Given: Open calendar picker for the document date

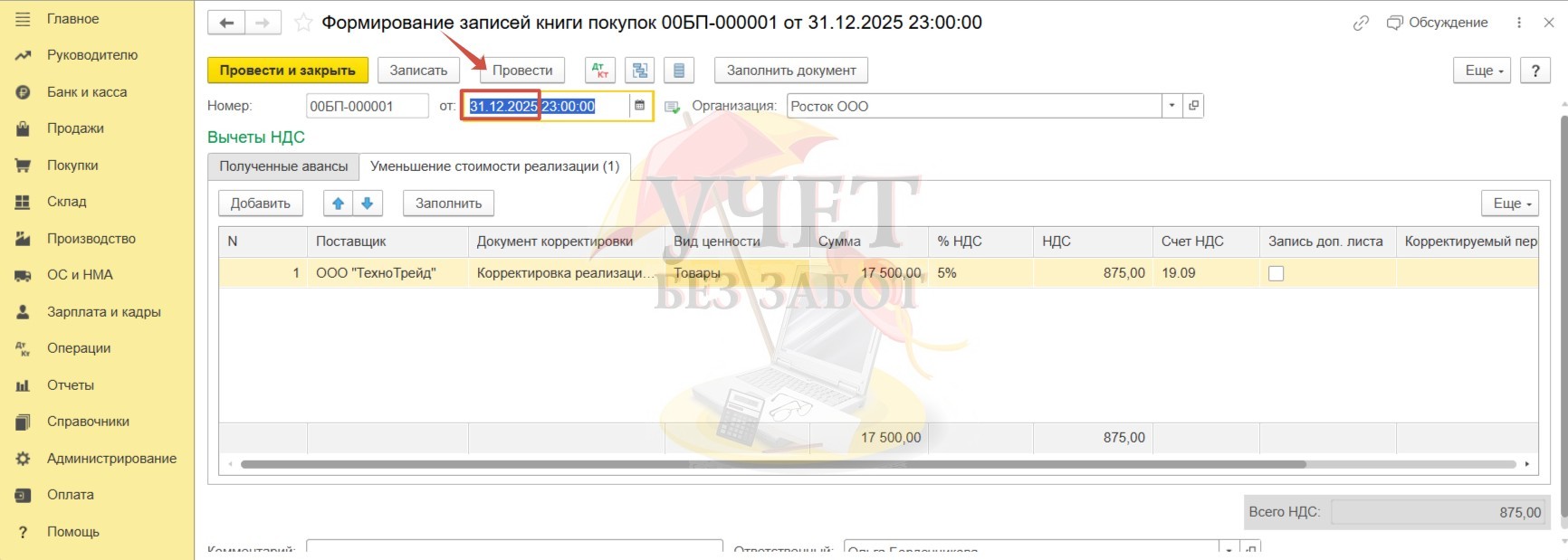Looking at the screenshot, I should click(x=640, y=106).
